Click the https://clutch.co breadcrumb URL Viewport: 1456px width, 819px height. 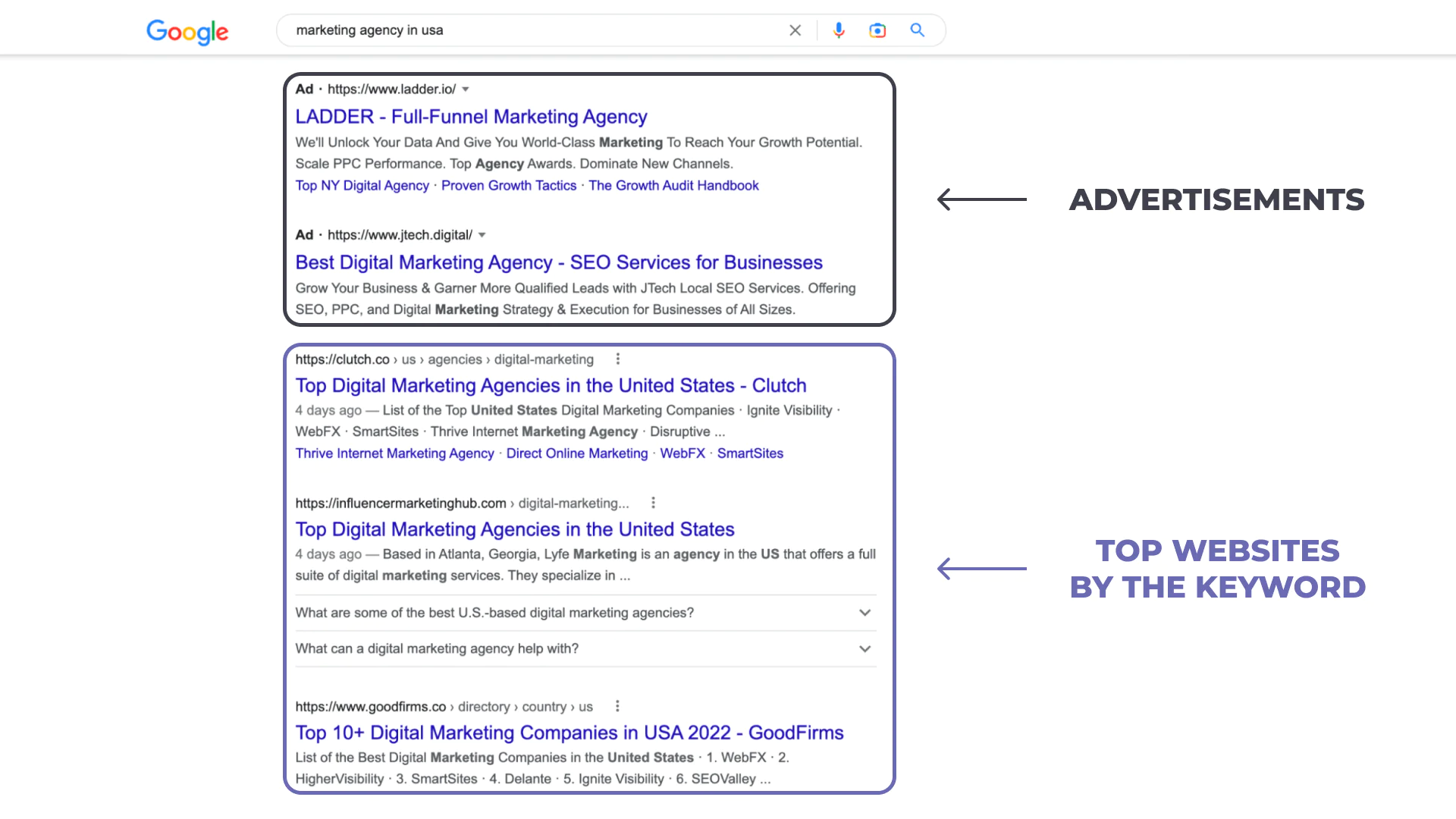click(x=342, y=359)
